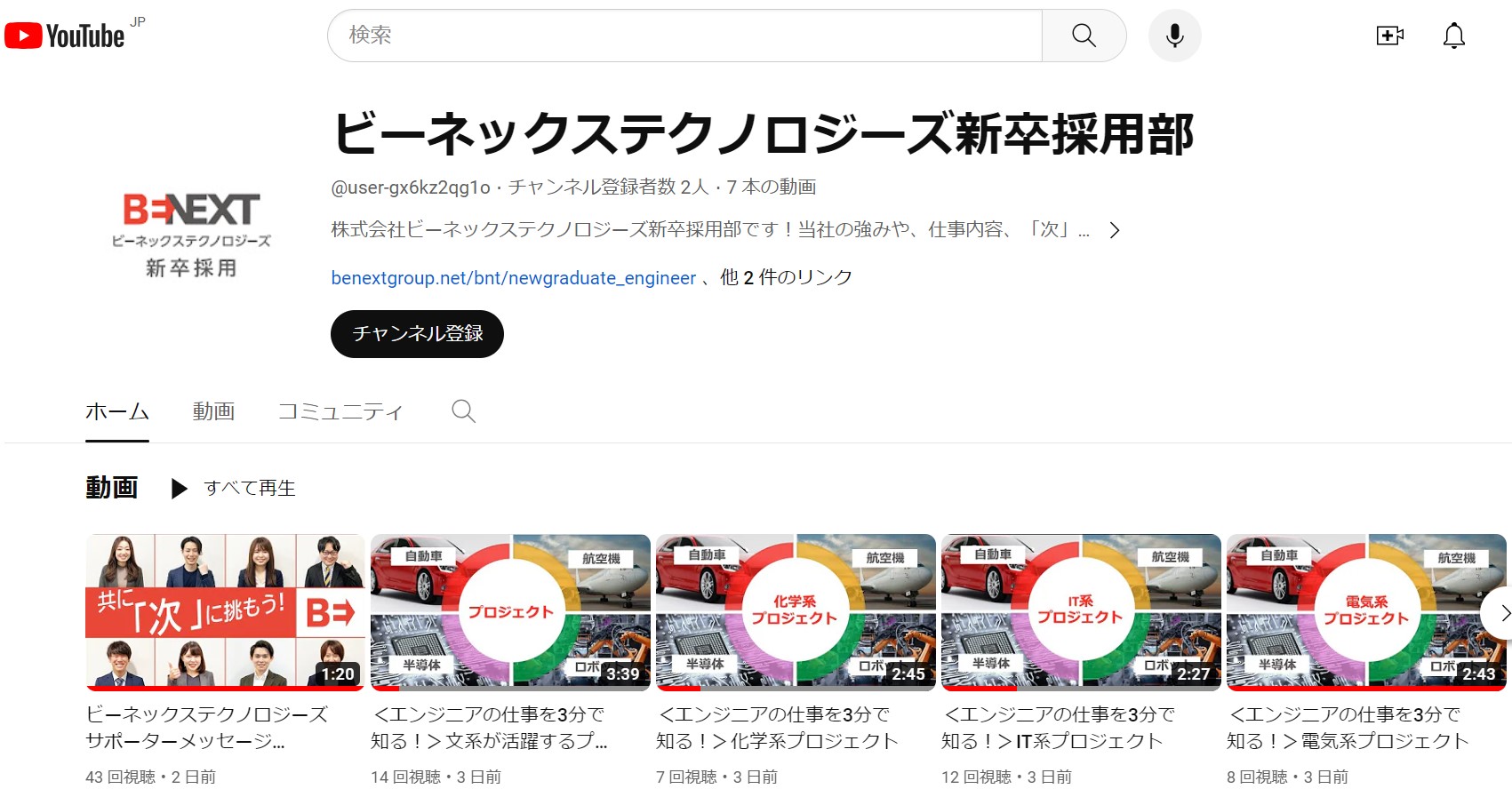Search within channel using tab magnifier icon

point(463,411)
